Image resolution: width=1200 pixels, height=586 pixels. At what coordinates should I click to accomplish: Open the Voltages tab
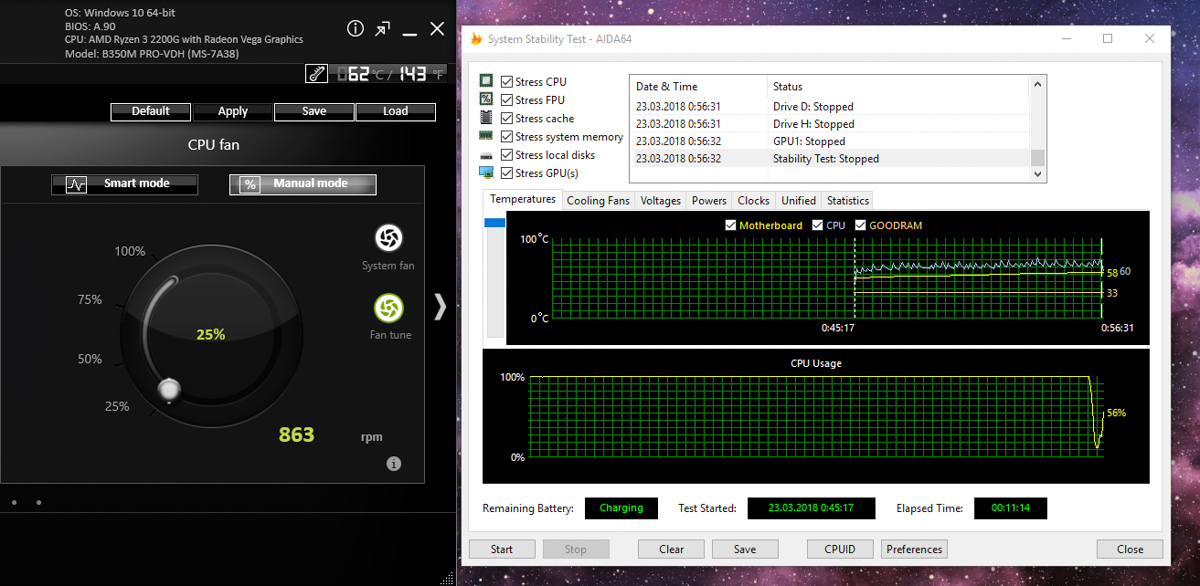660,201
